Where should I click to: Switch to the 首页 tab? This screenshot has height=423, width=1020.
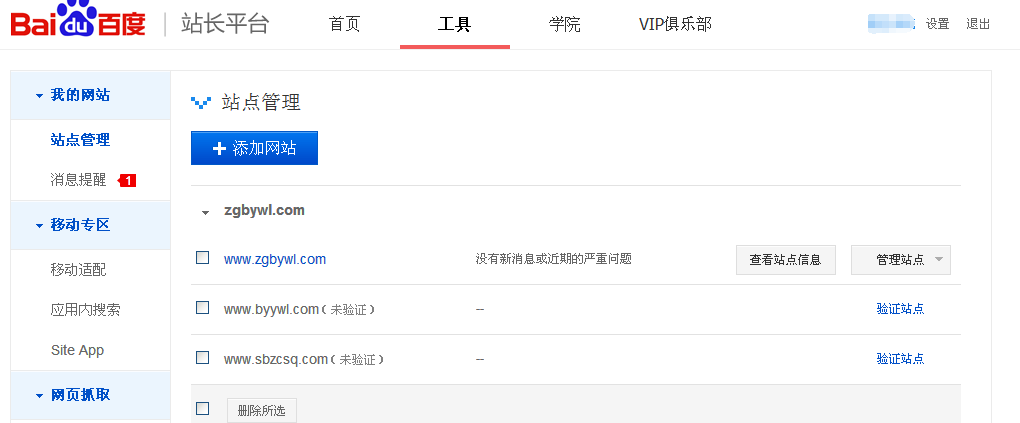point(345,25)
